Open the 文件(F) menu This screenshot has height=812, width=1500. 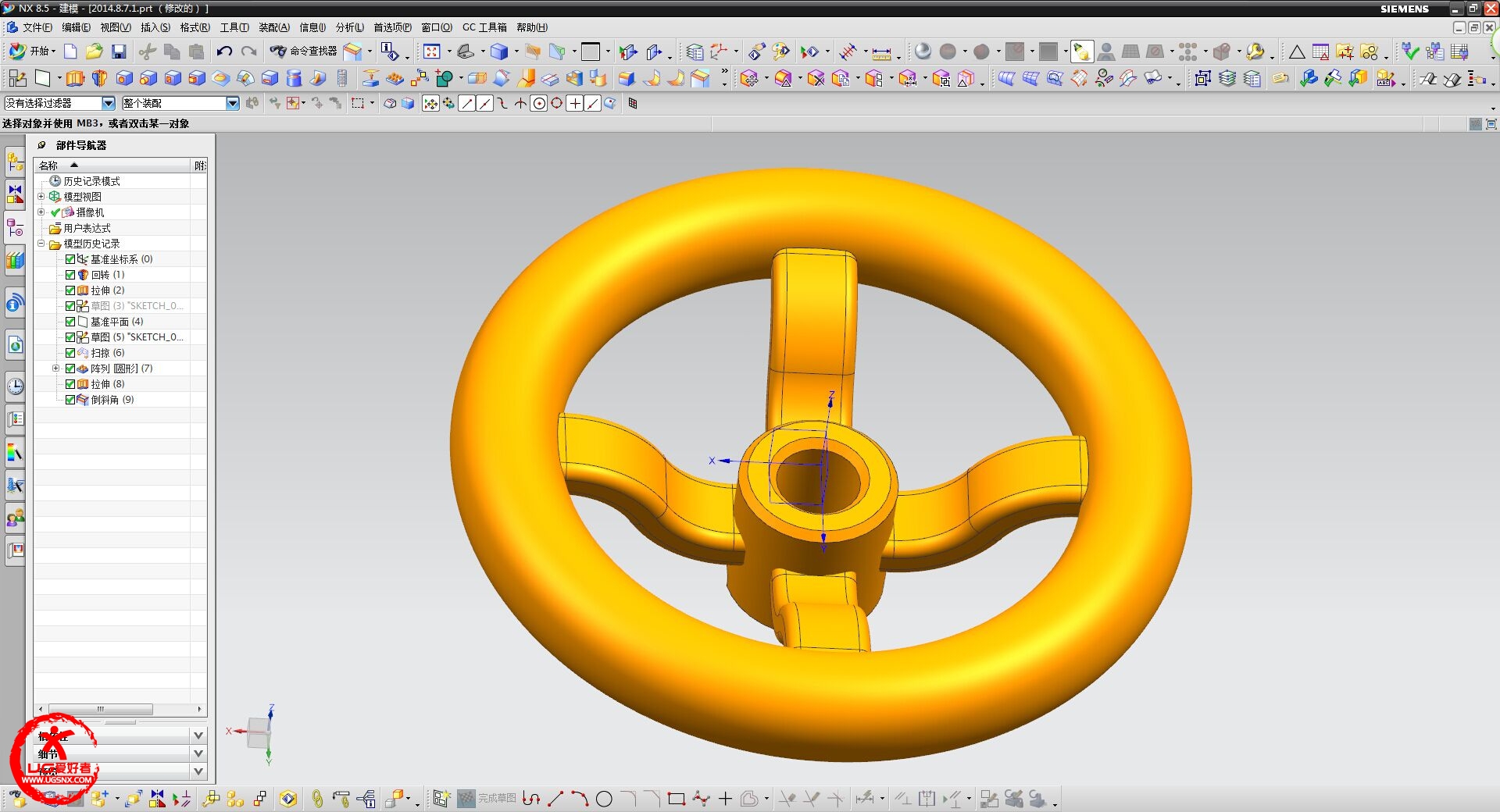point(37,27)
